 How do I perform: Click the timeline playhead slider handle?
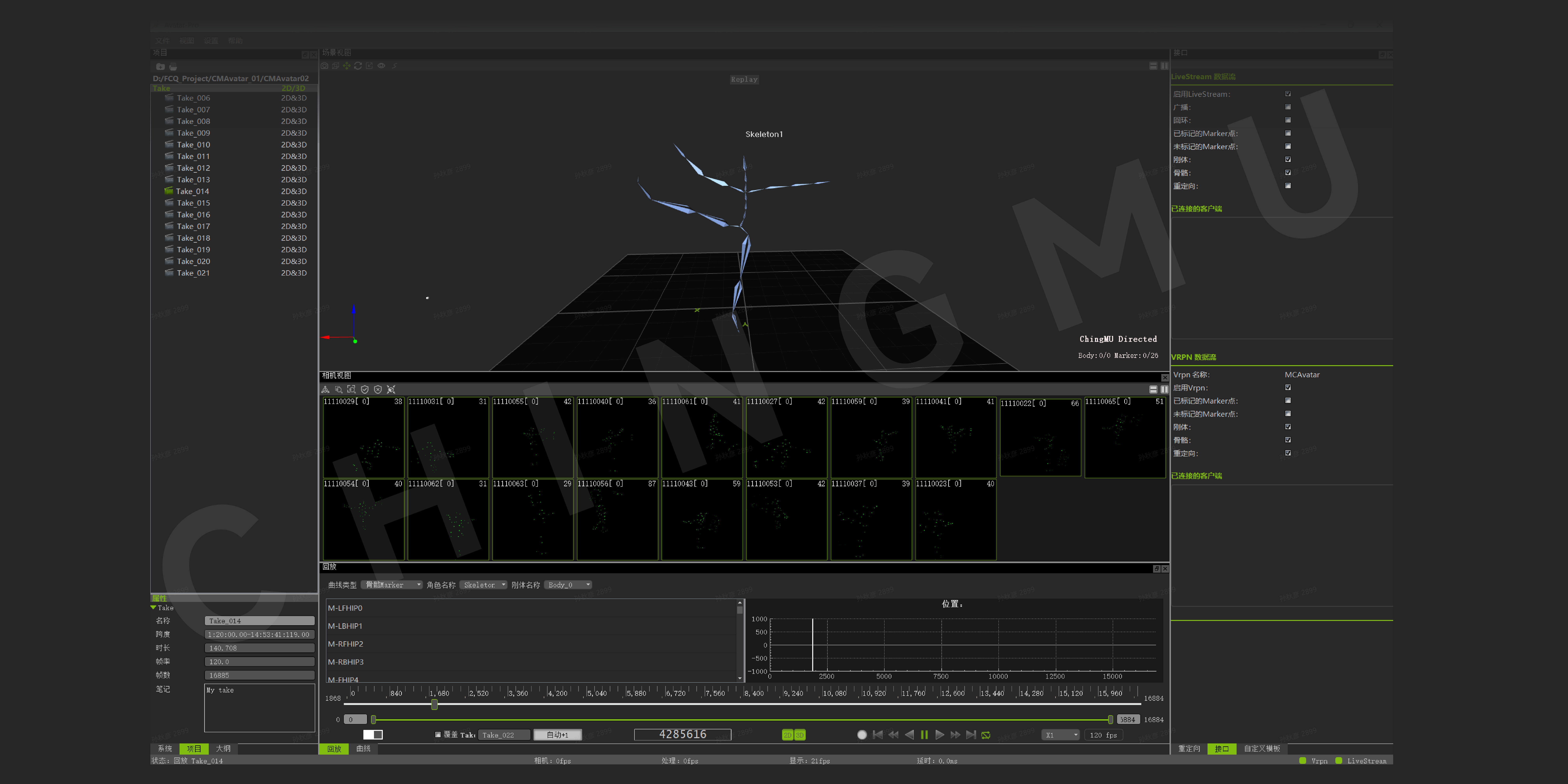(x=434, y=704)
